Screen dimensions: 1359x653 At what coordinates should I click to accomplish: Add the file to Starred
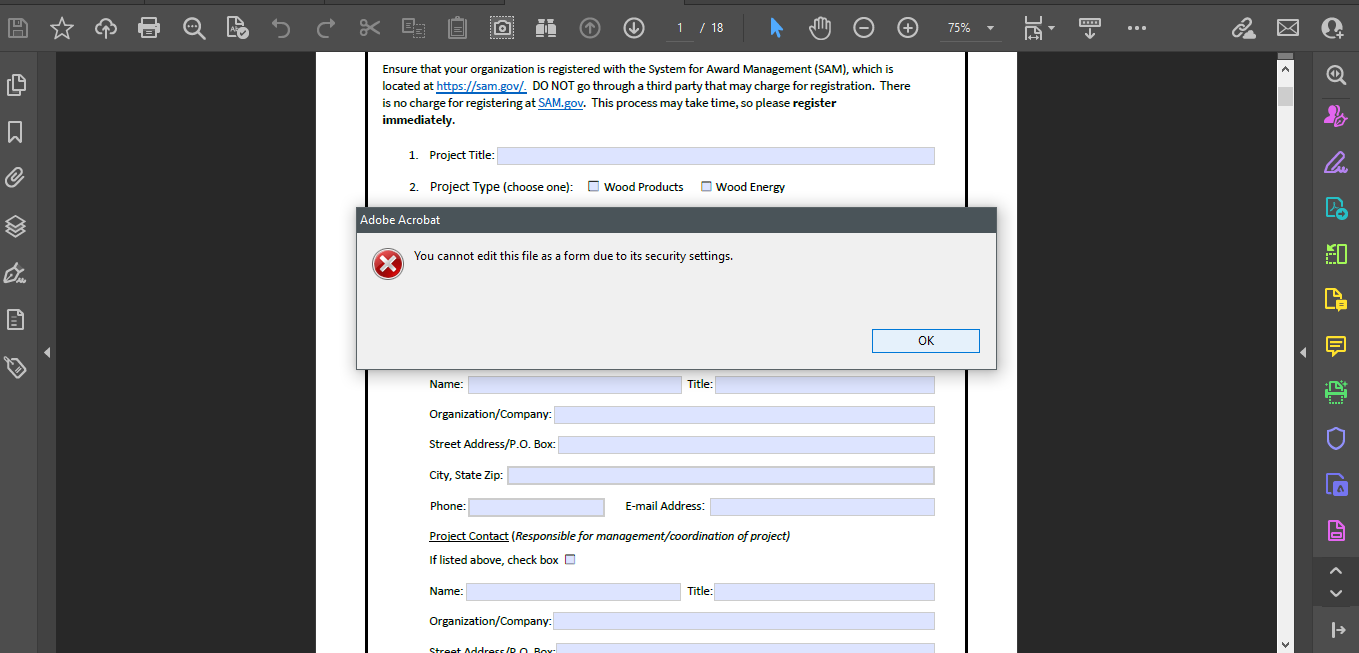click(62, 28)
